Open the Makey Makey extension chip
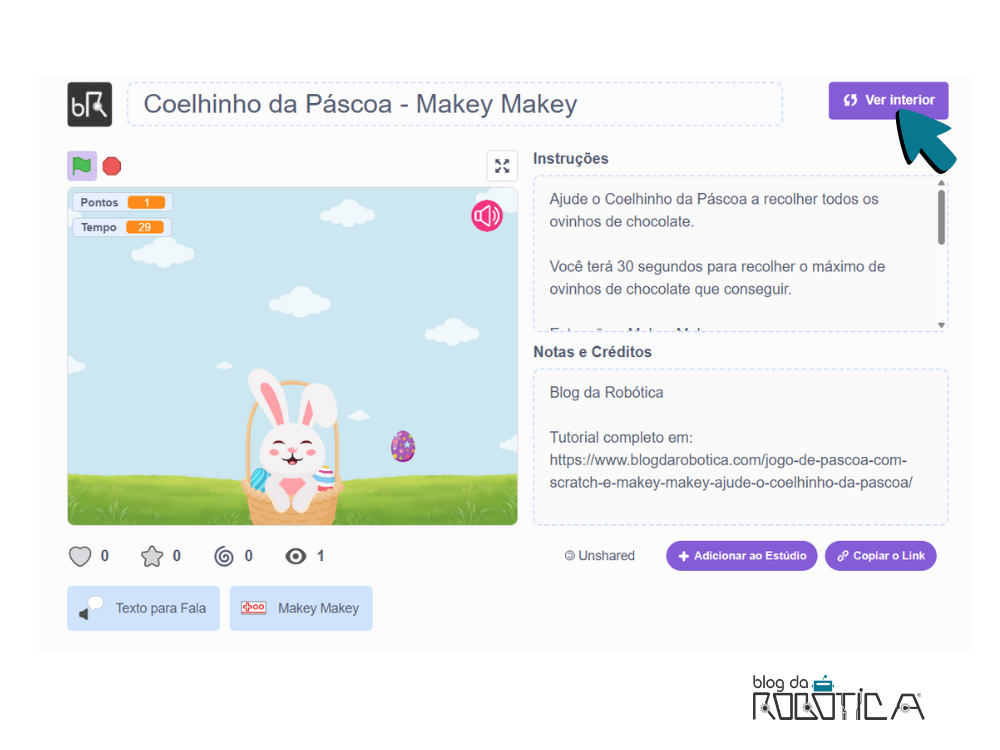 tap(301, 608)
